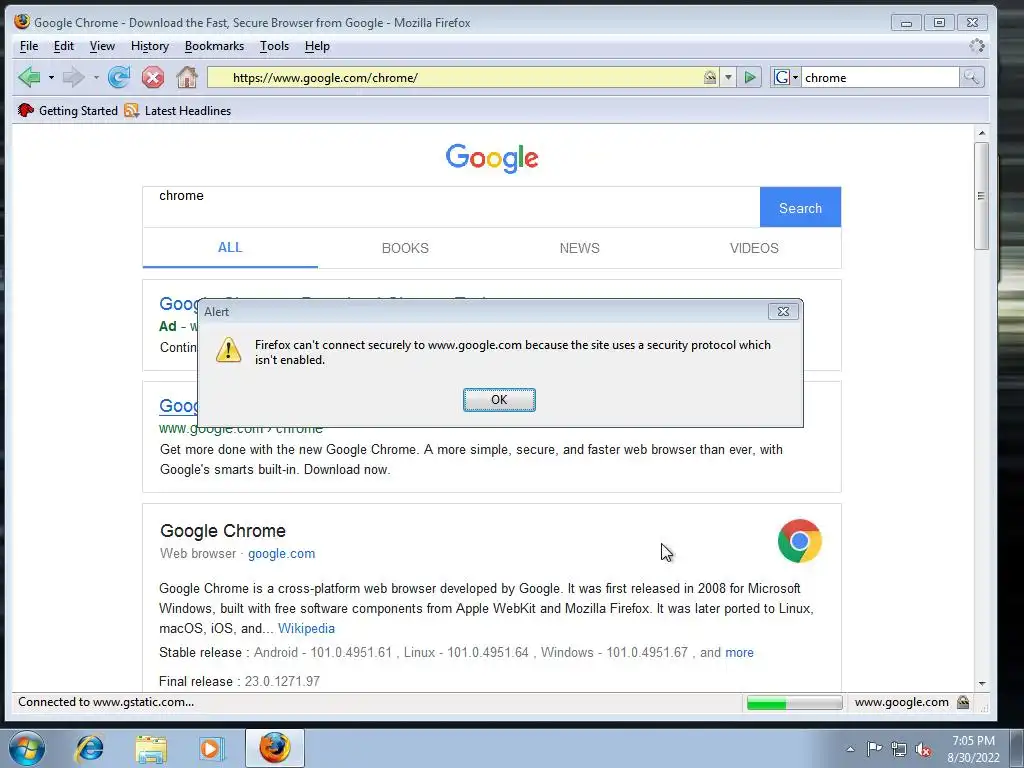Click the page loading progress bar
The height and width of the screenshot is (768, 1024).
pyautogui.click(x=795, y=703)
